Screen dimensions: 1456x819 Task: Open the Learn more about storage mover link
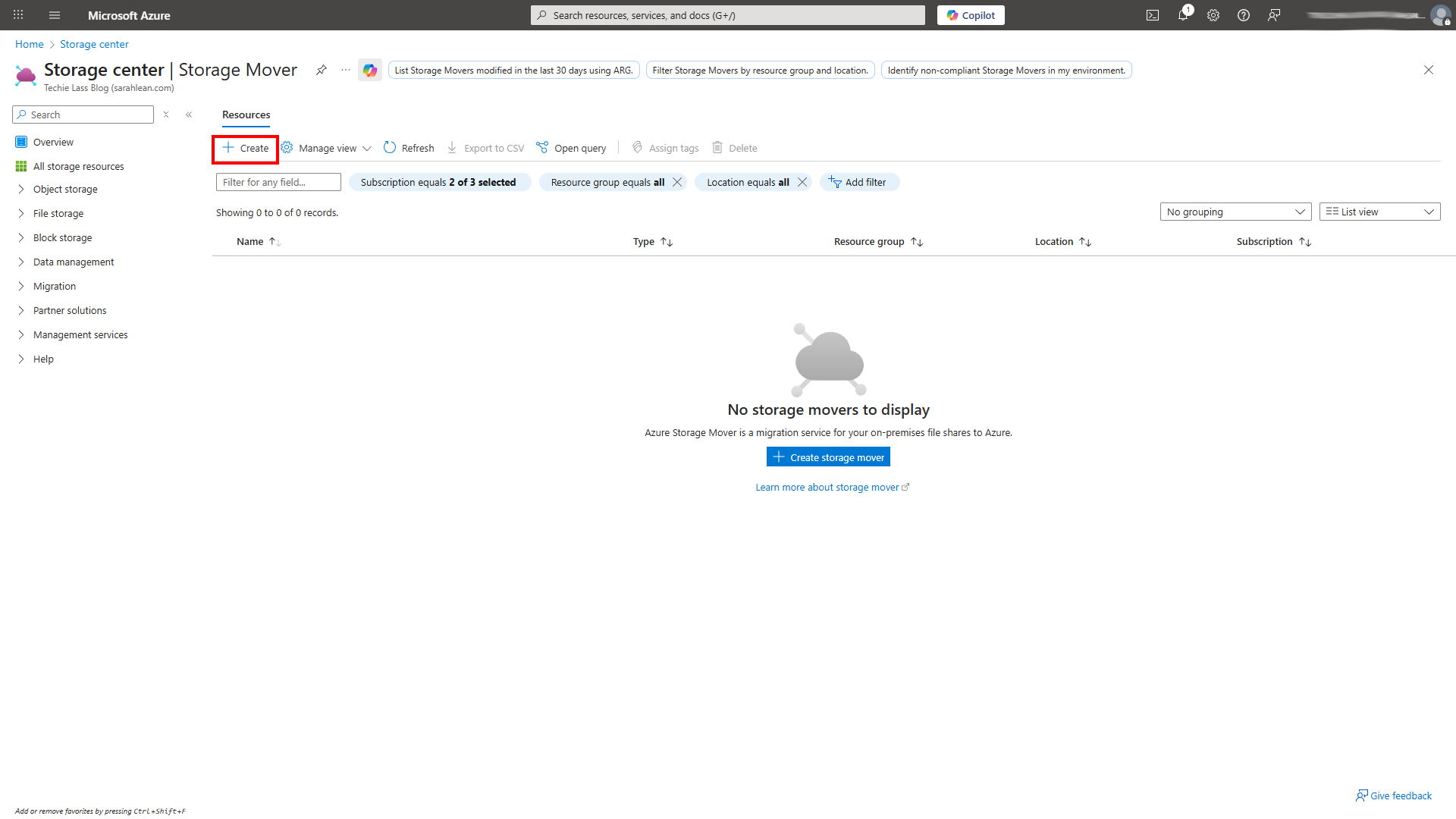pyautogui.click(x=827, y=487)
